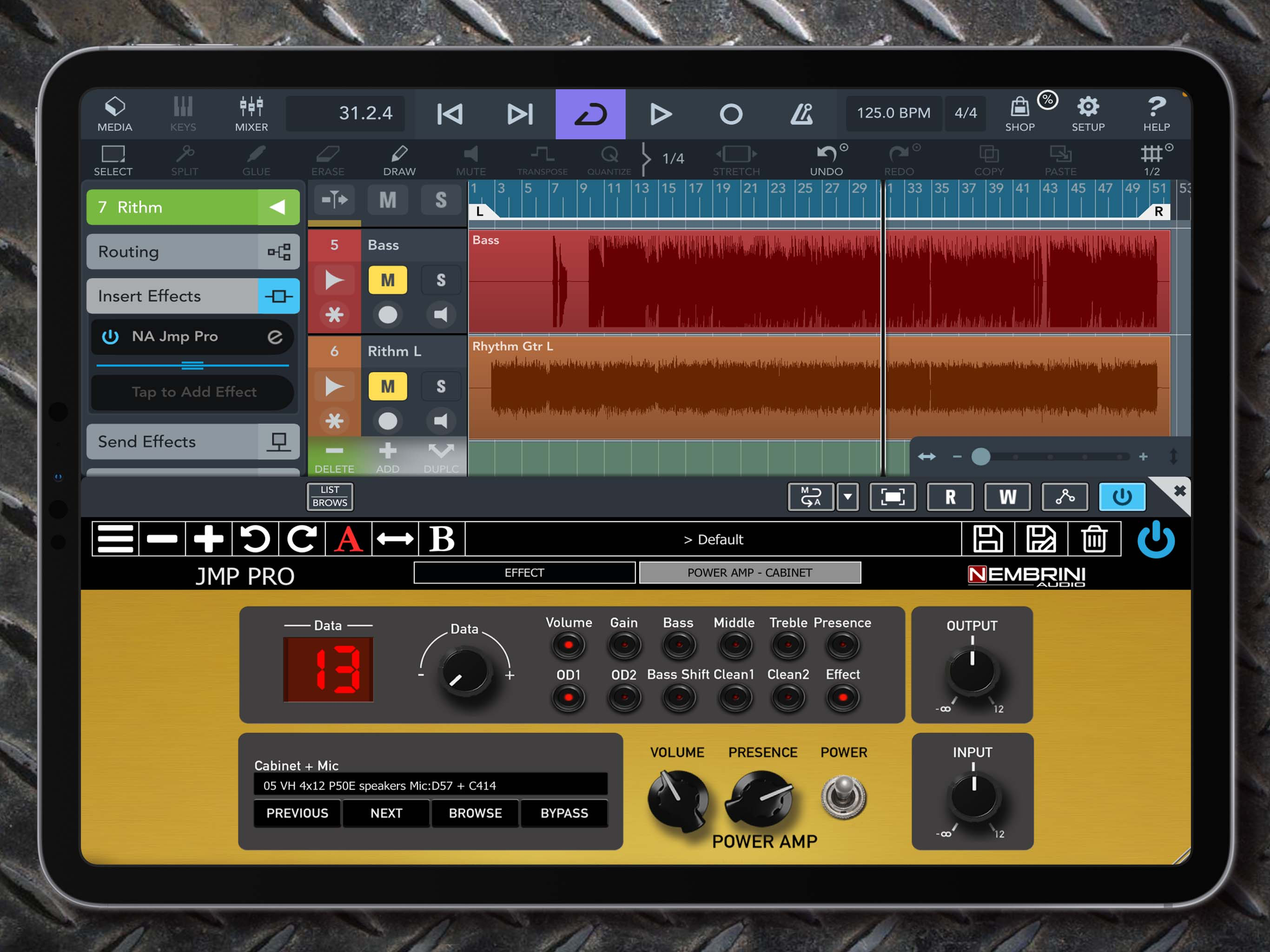Viewport: 1270px width, 952px height.
Task: Toggle NA Jmp Pro insert power
Action: (x=110, y=337)
